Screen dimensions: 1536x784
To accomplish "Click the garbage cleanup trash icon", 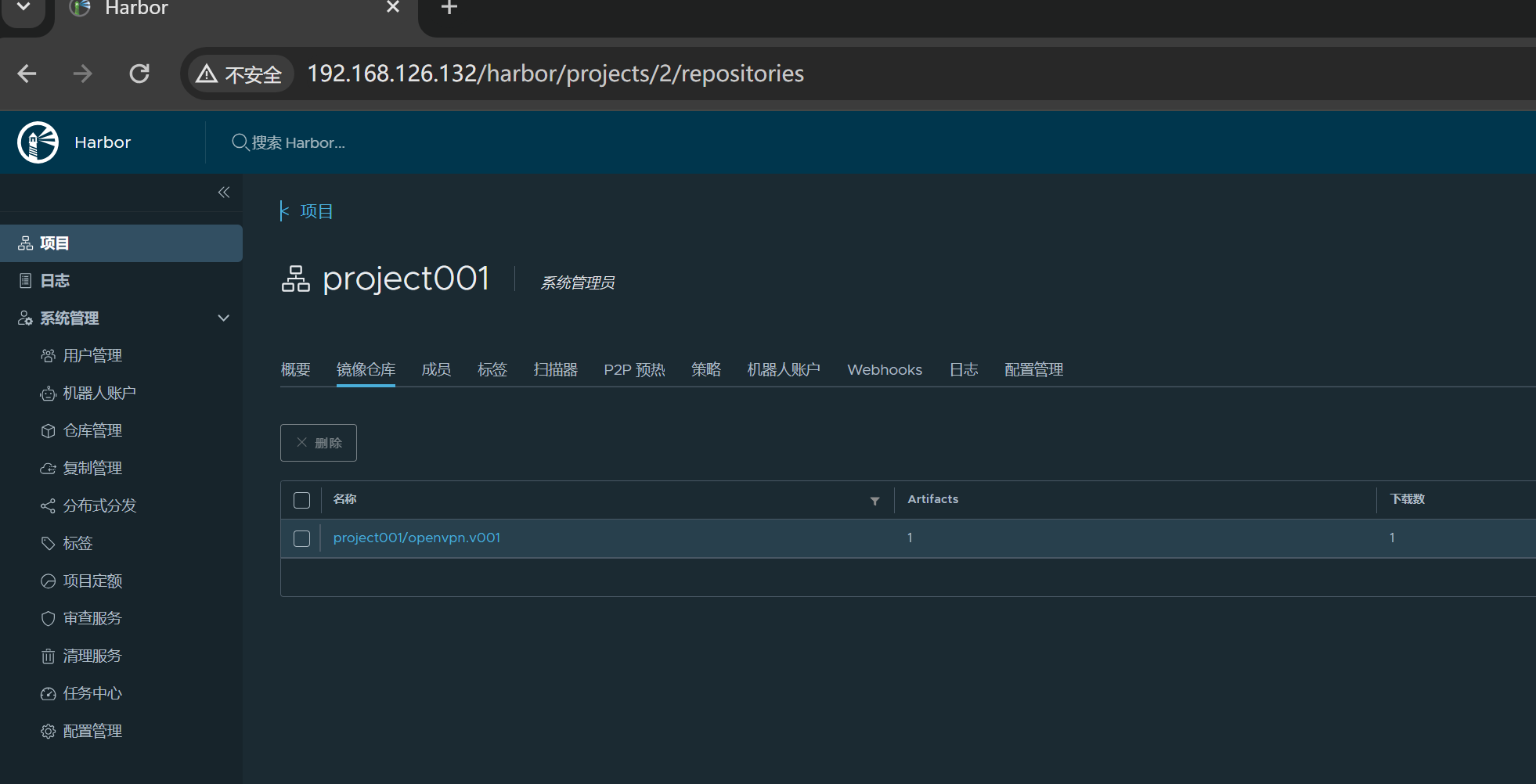I will click(48, 656).
